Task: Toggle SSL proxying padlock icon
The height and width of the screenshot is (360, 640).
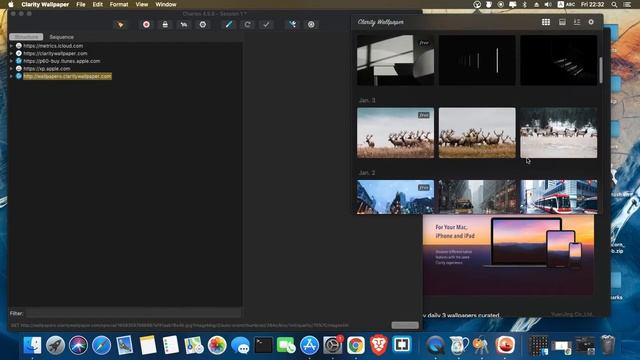Action: click(165, 24)
